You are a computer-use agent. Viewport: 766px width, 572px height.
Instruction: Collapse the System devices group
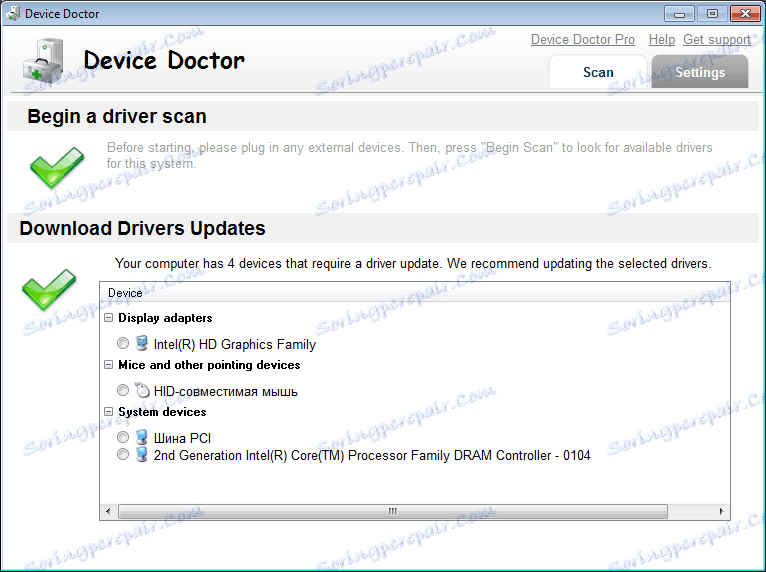tap(108, 412)
